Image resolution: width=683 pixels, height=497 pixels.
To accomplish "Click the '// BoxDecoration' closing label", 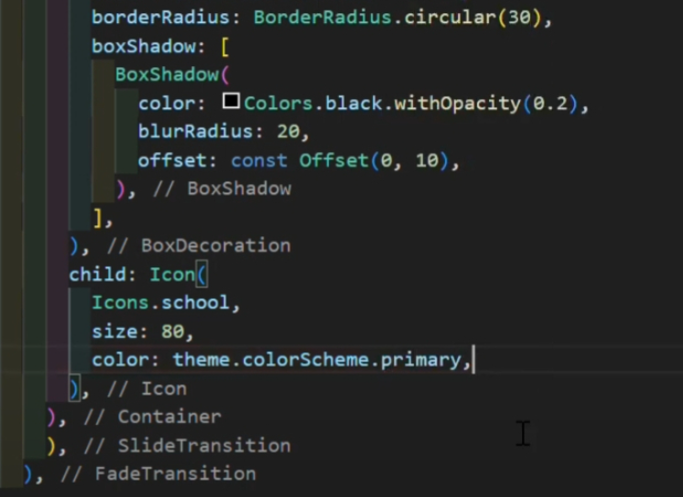I will point(199,246).
